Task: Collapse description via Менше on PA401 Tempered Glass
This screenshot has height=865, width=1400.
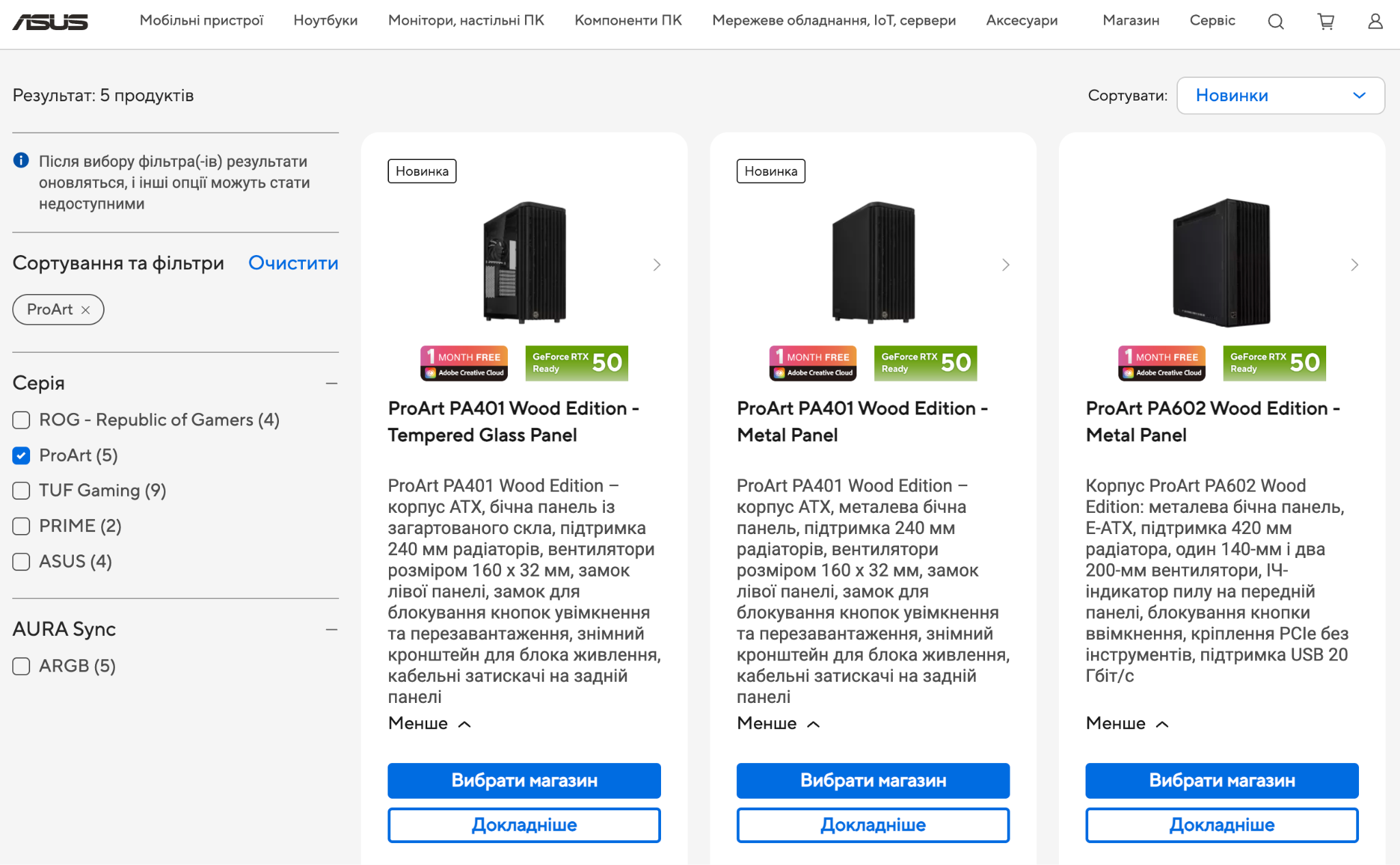Action: (429, 723)
